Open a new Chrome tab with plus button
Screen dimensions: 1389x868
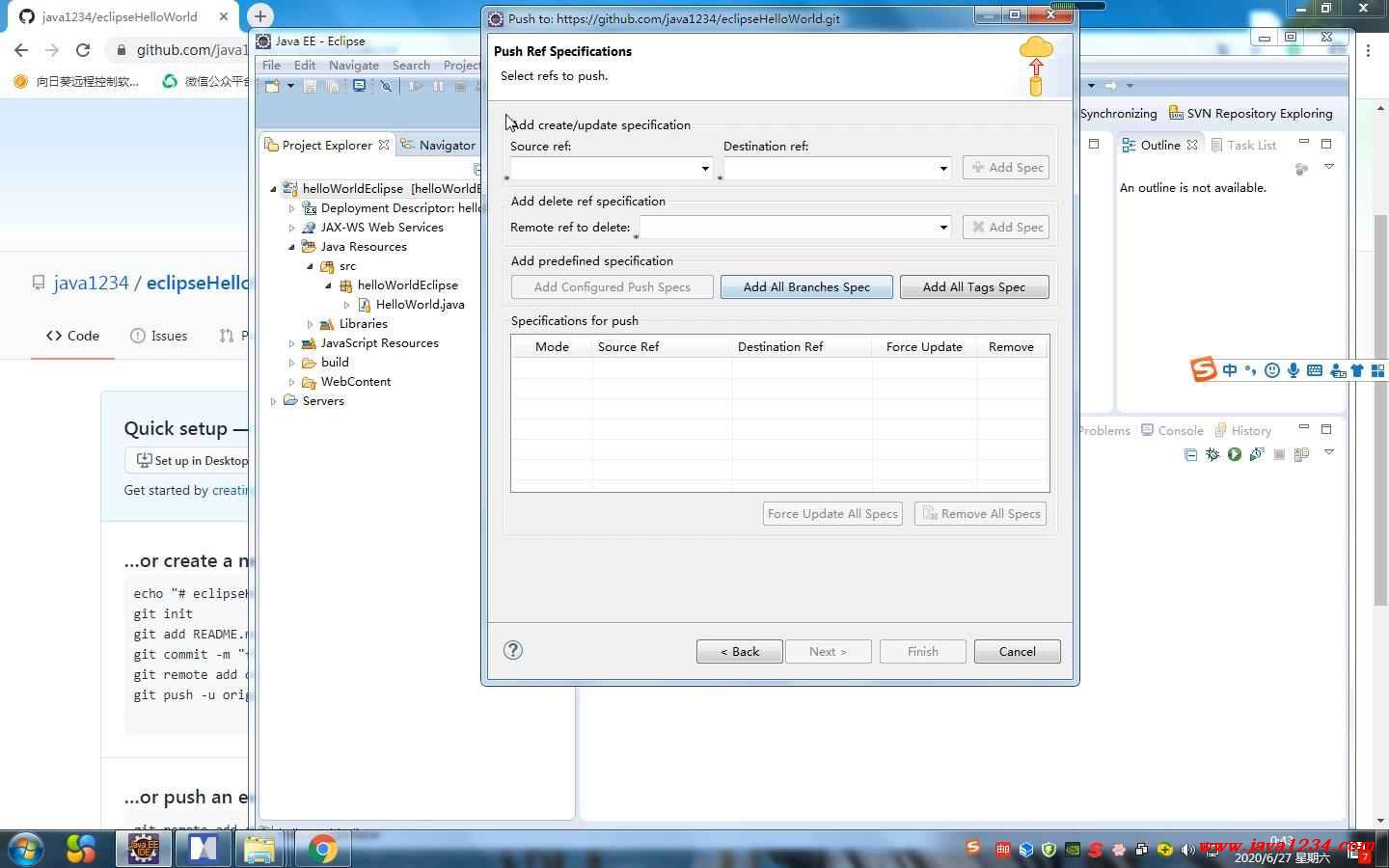260,15
